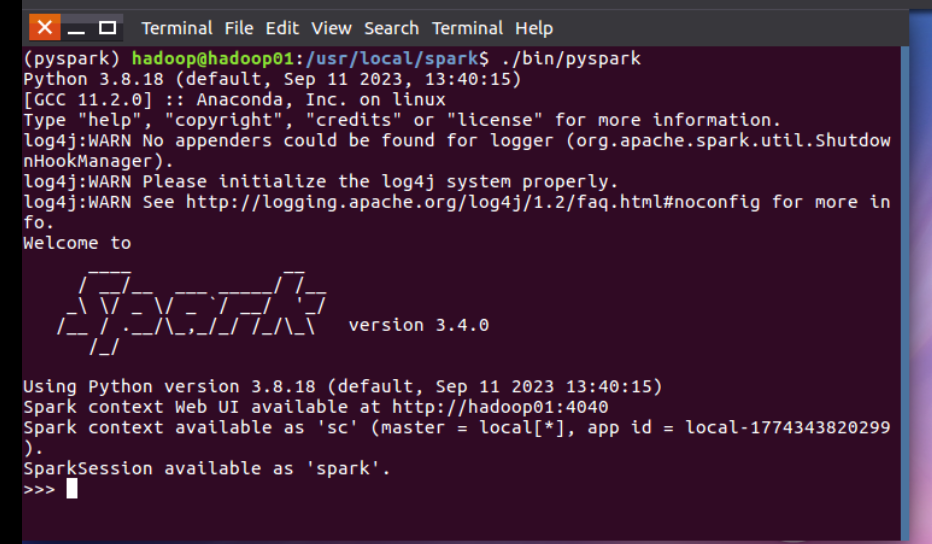
Task: Click 'local-1774343820299' app id text
Action: [x=788, y=427]
